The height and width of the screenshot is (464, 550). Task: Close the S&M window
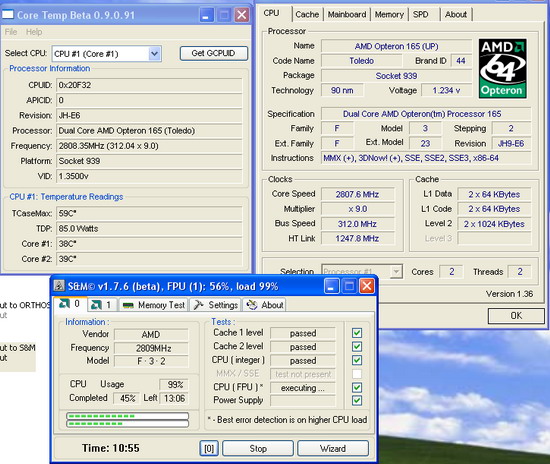tap(367, 286)
